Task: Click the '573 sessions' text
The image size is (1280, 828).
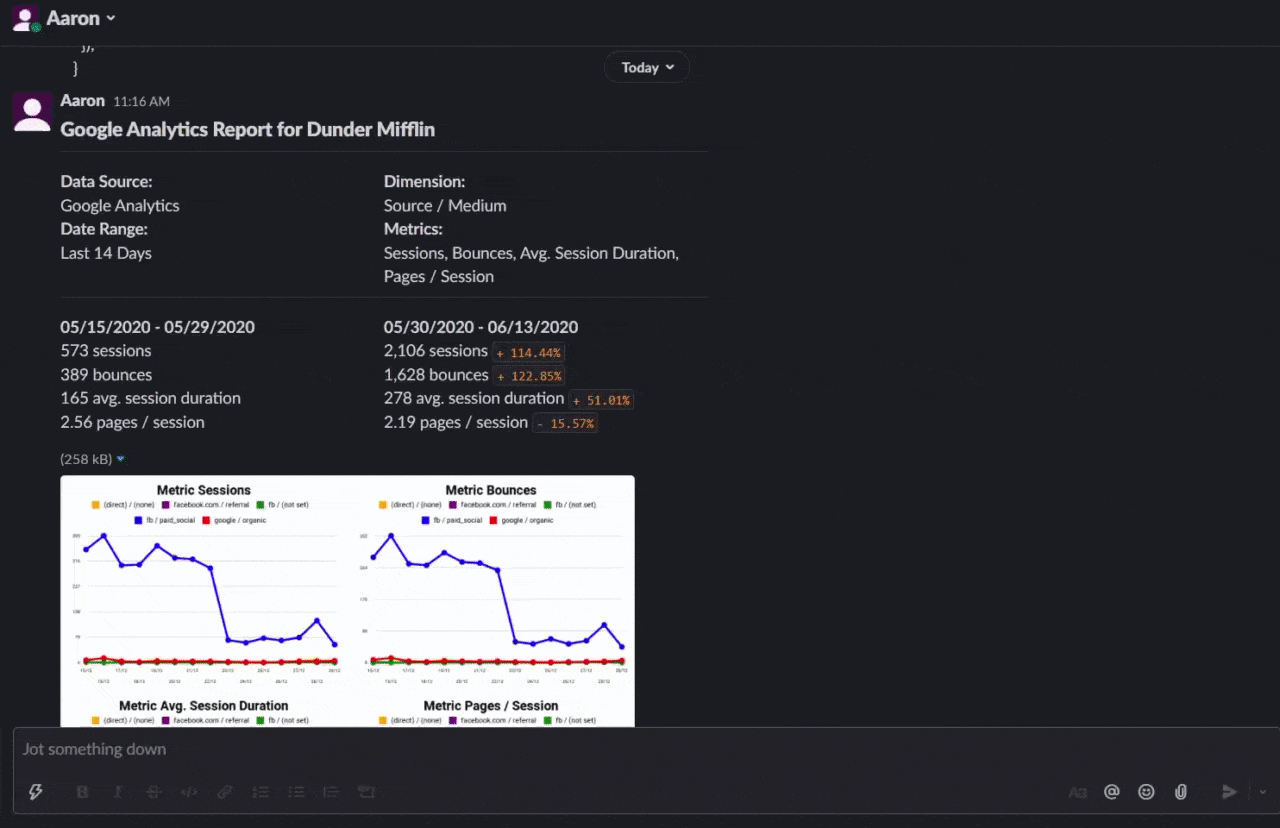Action: click(x=106, y=351)
